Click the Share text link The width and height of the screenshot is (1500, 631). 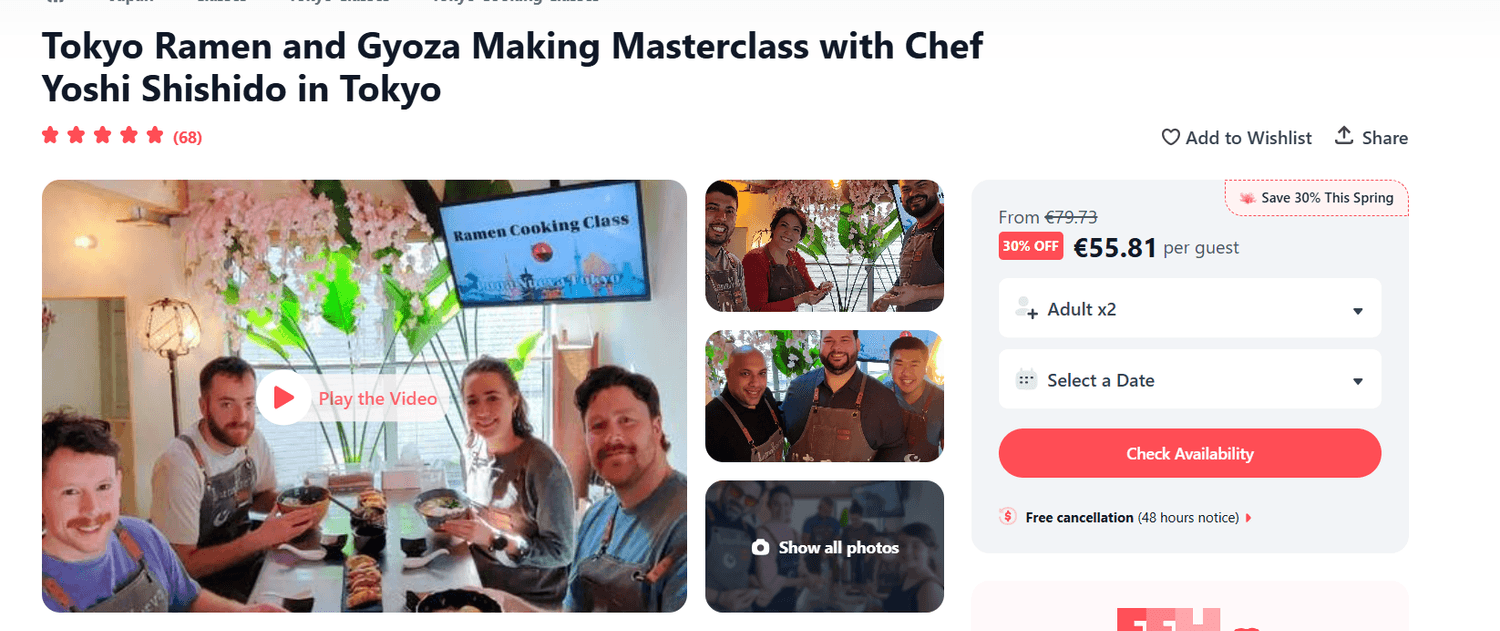click(x=1385, y=138)
